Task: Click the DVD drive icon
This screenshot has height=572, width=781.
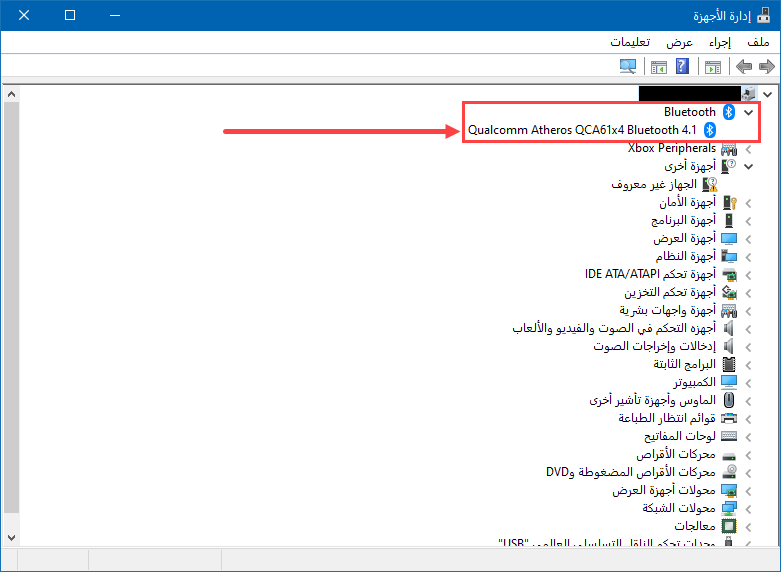Action: tap(729, 472)
